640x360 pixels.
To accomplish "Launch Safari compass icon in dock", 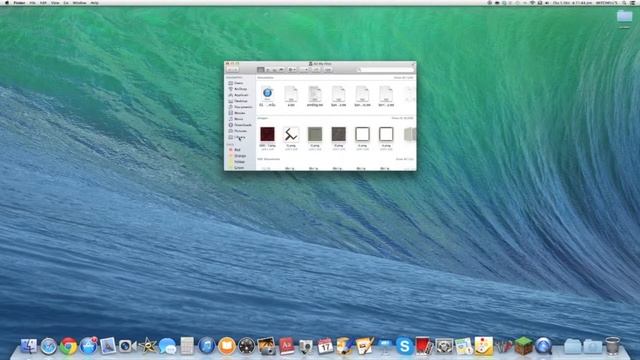I will pyautogui.click(x=48, y=347).
